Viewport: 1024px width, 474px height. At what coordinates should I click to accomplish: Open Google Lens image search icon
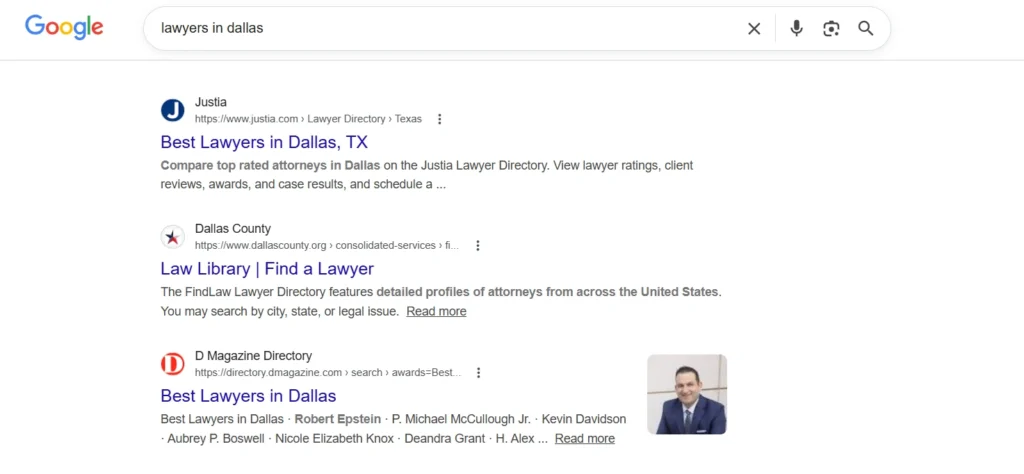tap(831, 29)
